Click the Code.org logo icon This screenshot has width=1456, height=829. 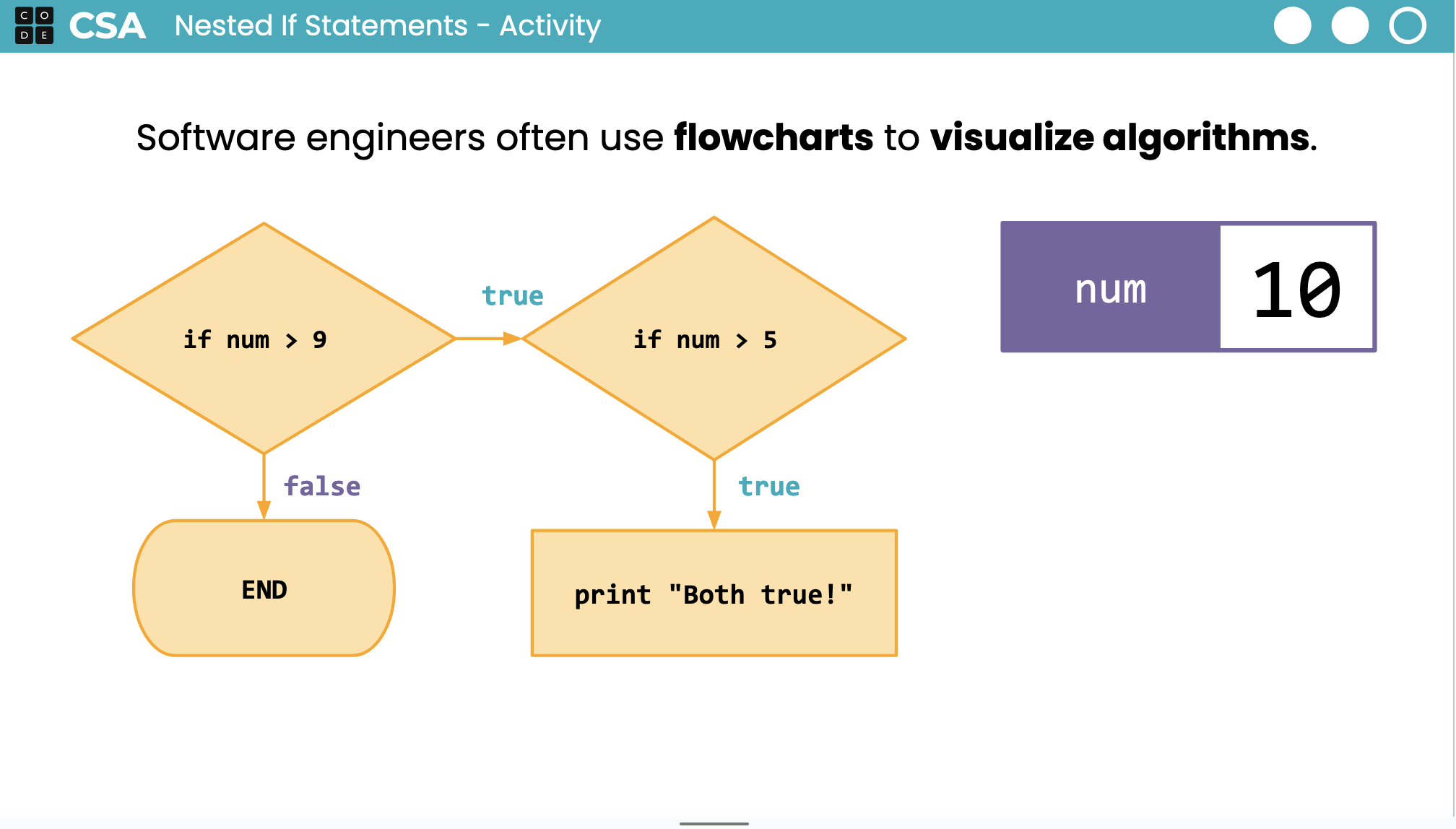(34, 25)
